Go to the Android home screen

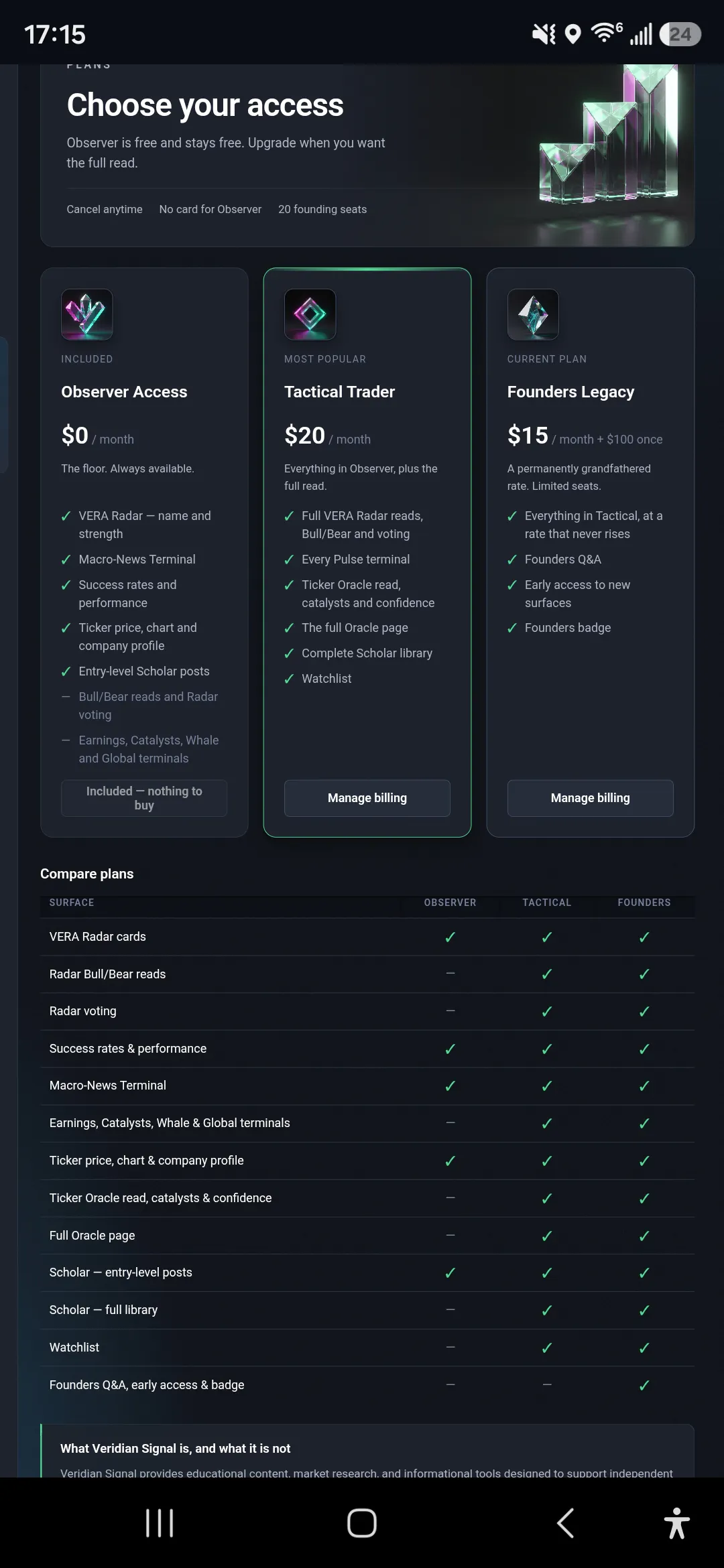(x=362, y=1523)
